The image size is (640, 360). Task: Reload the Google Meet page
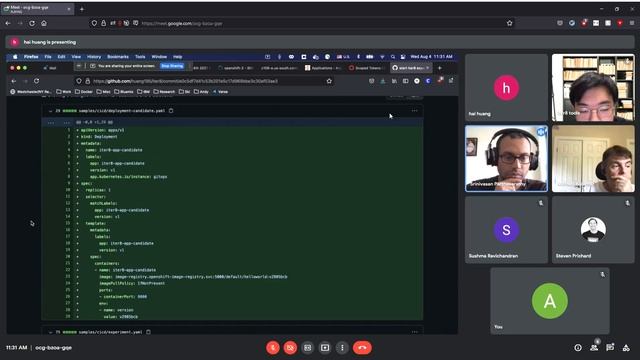32,23
